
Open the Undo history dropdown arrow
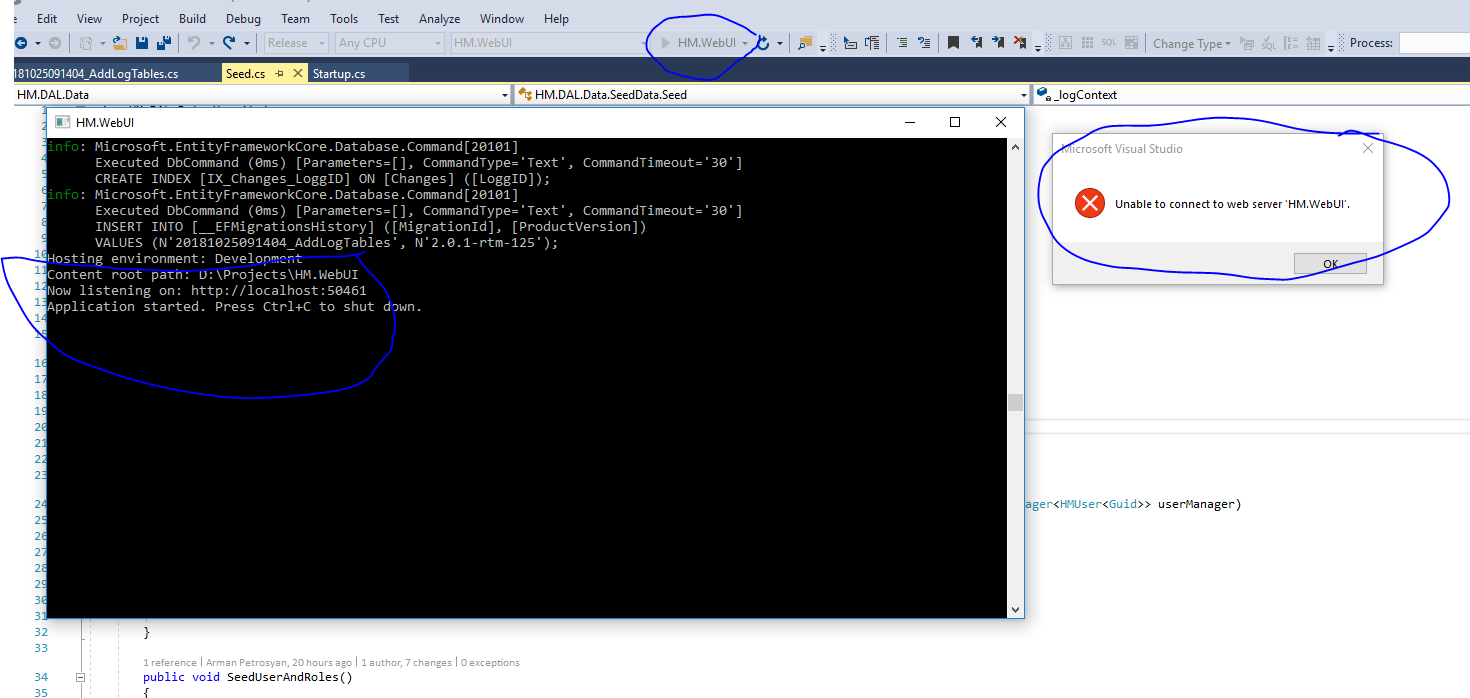click(211, 43)
